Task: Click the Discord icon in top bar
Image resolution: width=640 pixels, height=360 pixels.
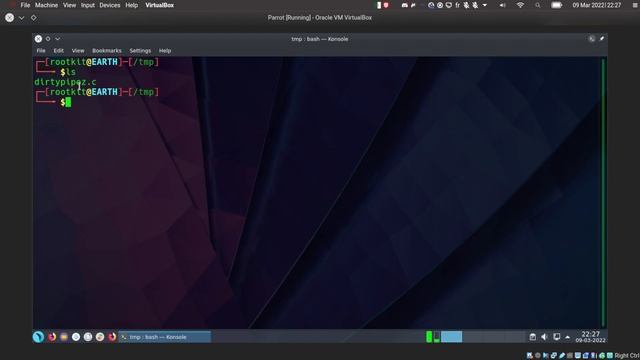Action: point(404,5)
